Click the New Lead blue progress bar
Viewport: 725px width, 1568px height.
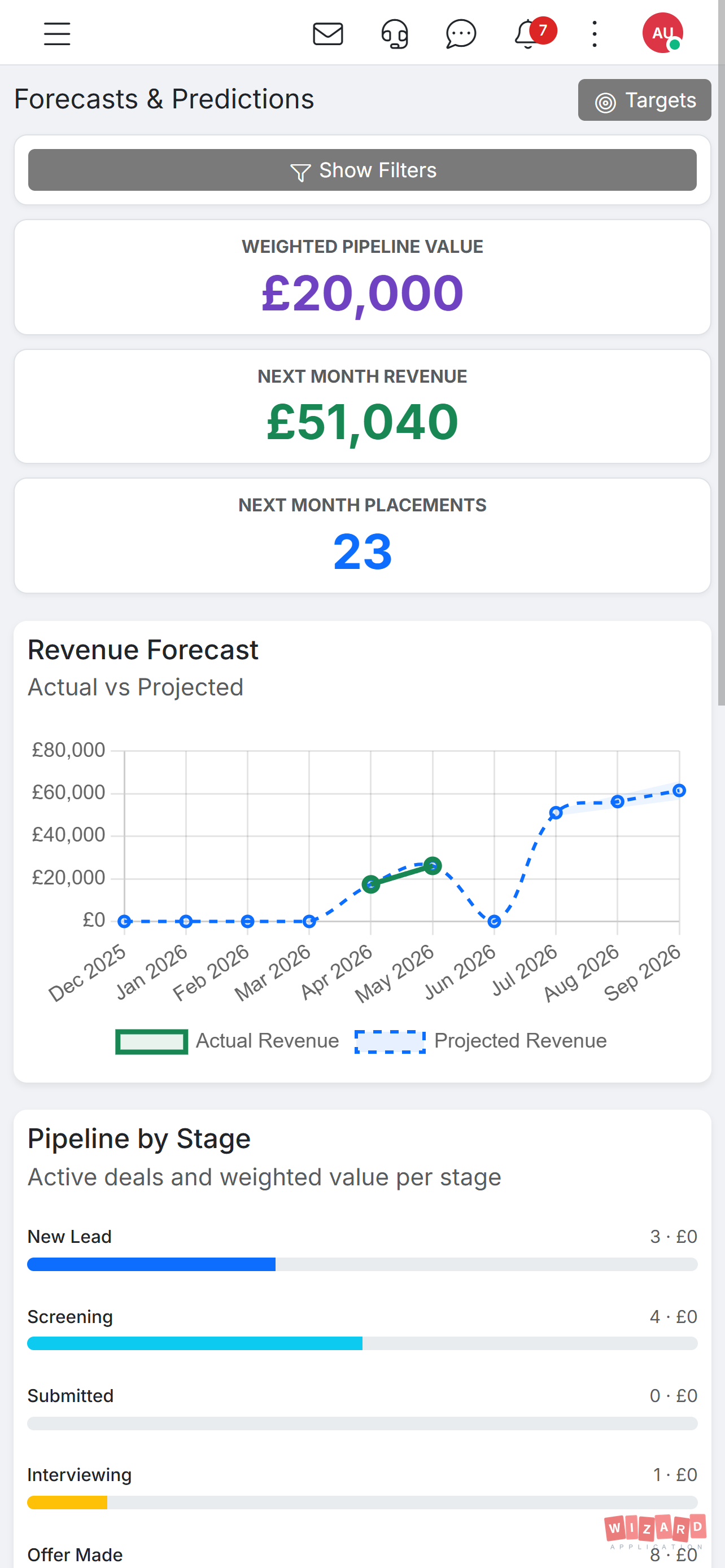pos(151,1264)
